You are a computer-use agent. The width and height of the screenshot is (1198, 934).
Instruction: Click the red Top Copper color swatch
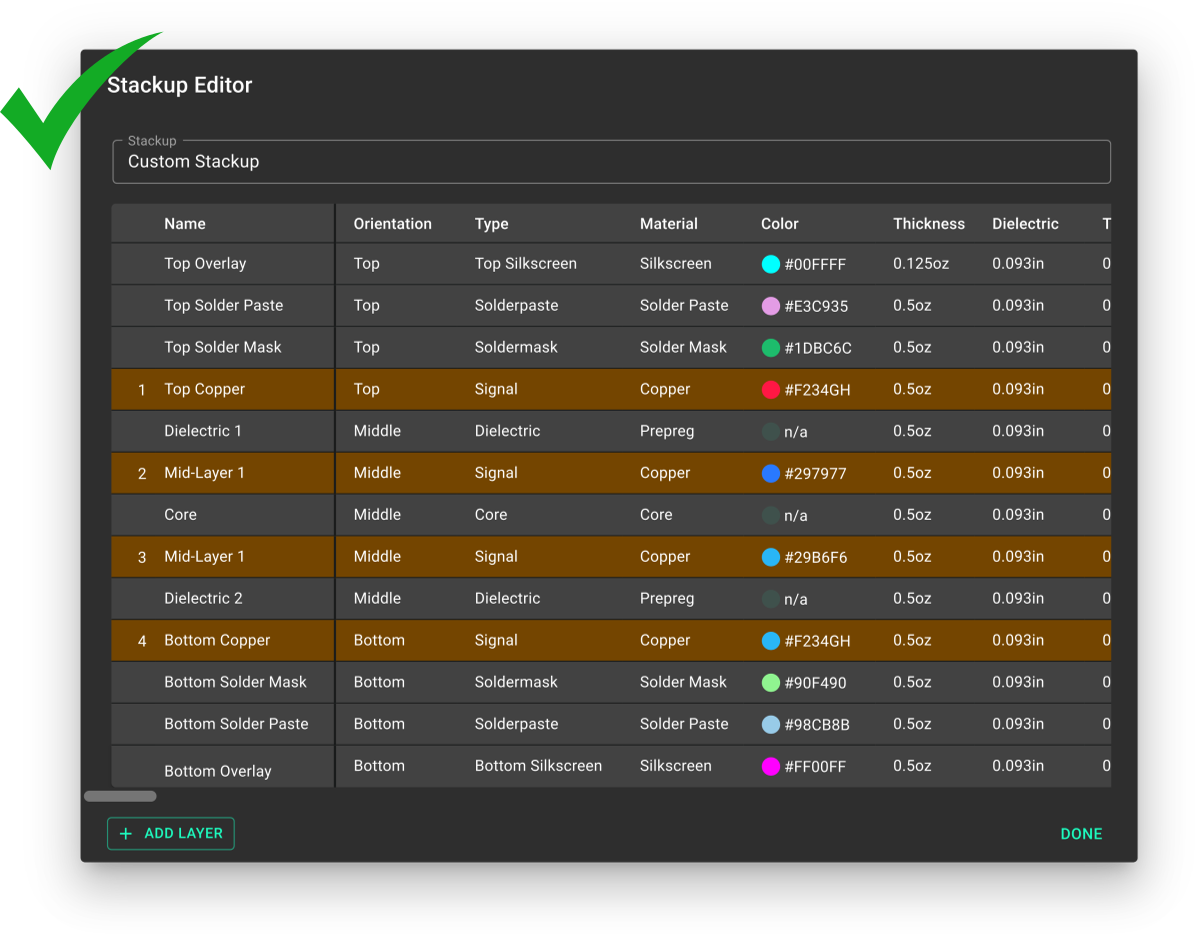(770, 390)
